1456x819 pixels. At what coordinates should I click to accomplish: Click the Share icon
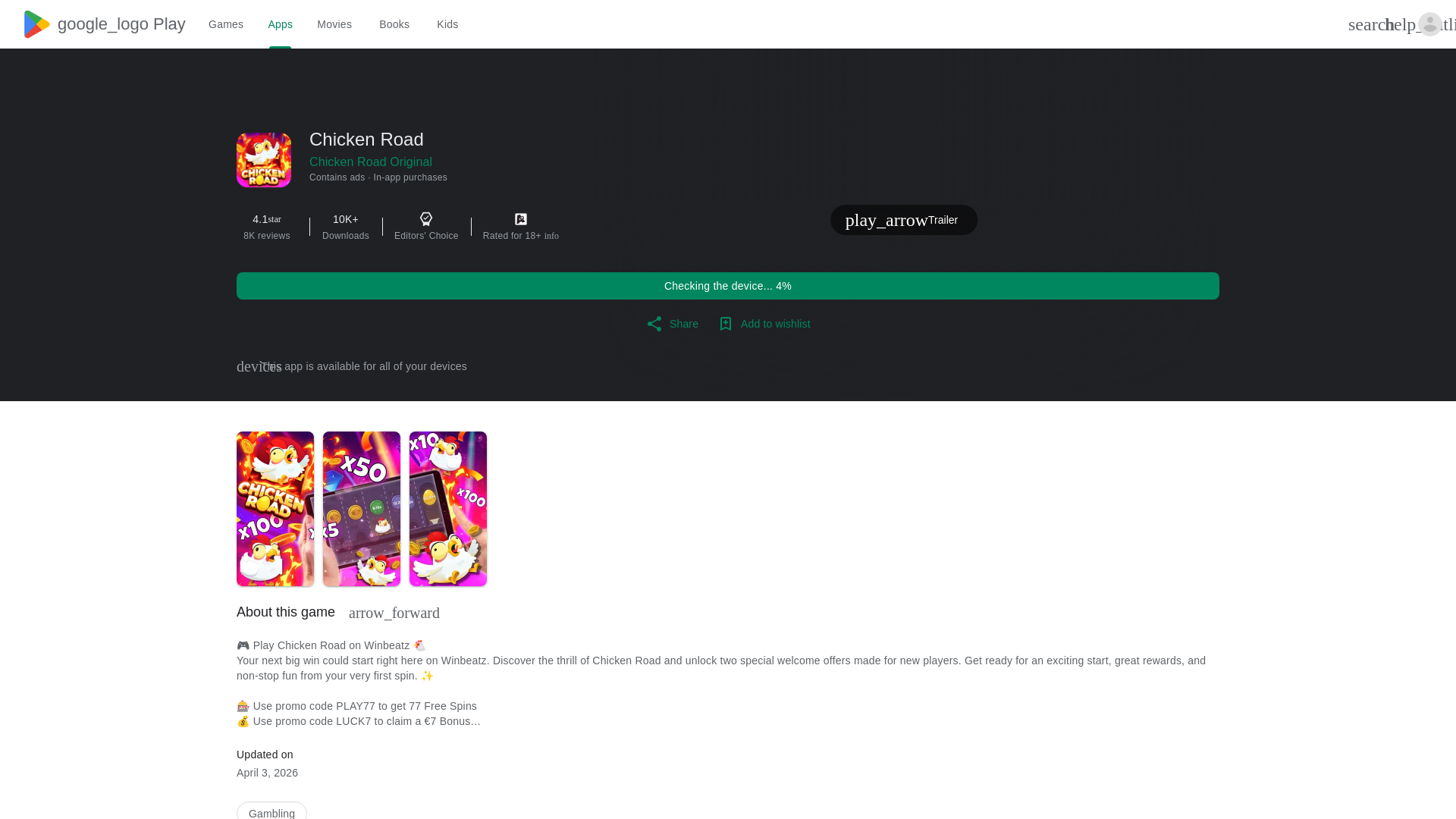(654, 324)
